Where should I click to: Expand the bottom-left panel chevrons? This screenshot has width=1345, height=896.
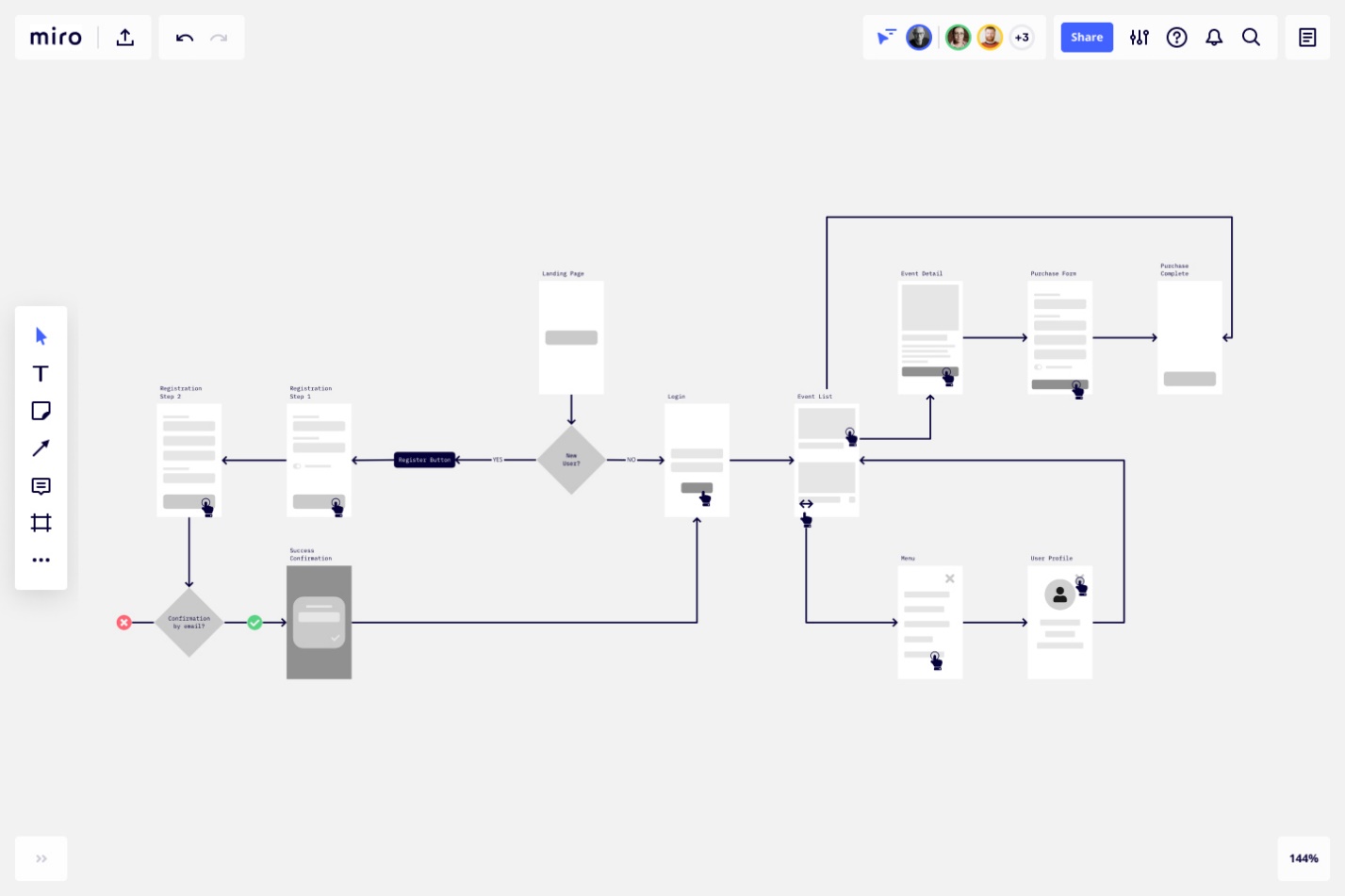click(41, 858)
